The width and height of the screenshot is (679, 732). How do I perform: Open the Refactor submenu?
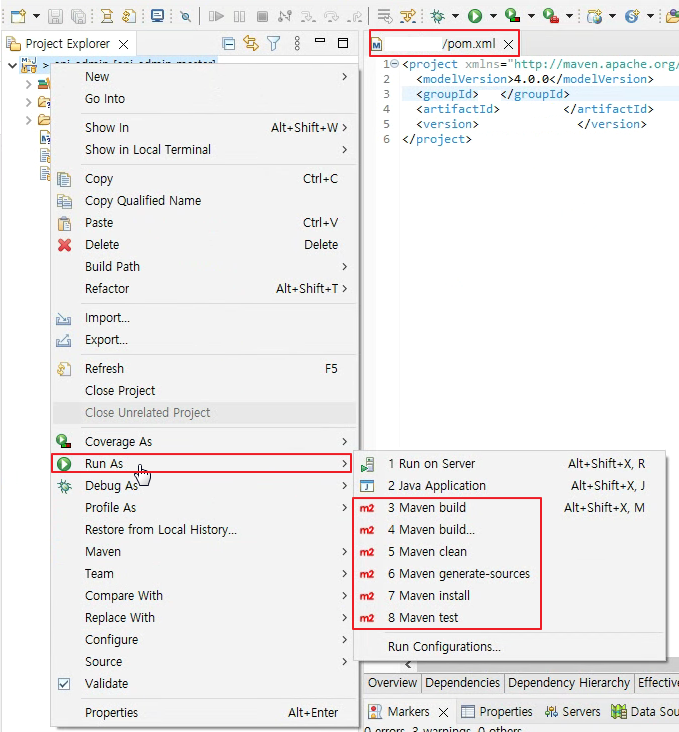[x=204, y=288]
